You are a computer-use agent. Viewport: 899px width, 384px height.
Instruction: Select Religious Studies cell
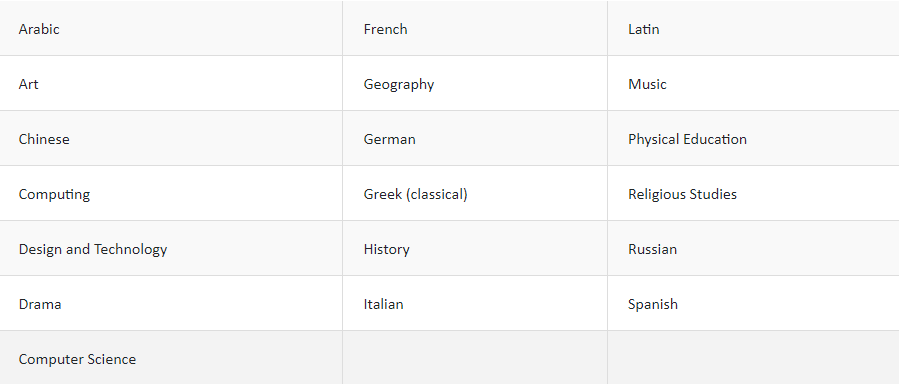[x=753, y=193]
